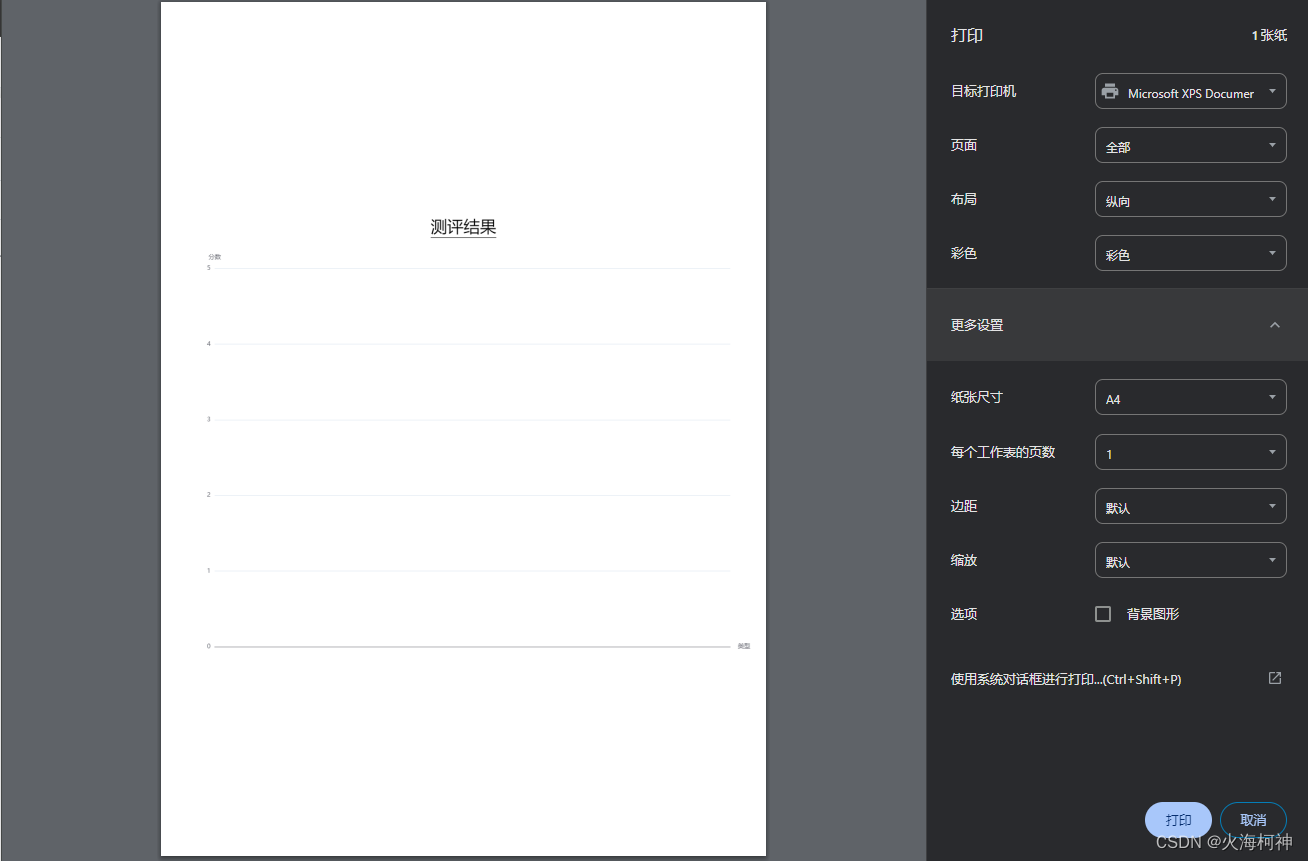Open the layout dropdown showing 纵向
1308x861 pixels.
click(x=1190, y=199)
